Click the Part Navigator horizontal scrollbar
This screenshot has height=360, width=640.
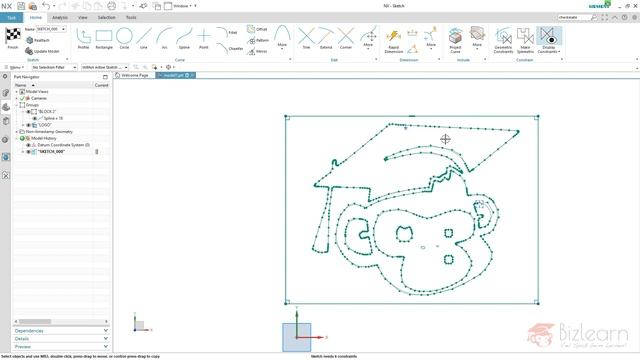tap(35, 322)
